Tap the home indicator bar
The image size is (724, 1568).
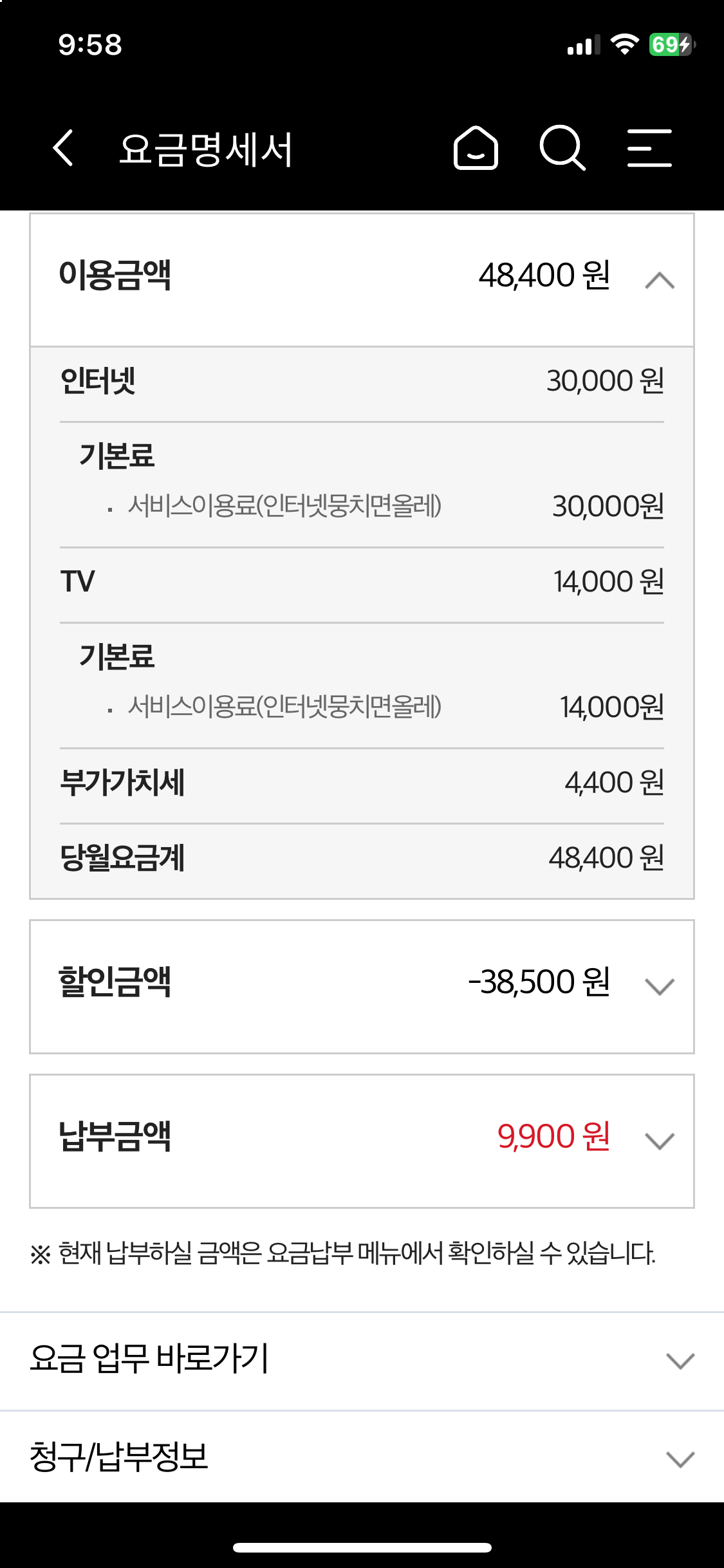coord(362,1547)
